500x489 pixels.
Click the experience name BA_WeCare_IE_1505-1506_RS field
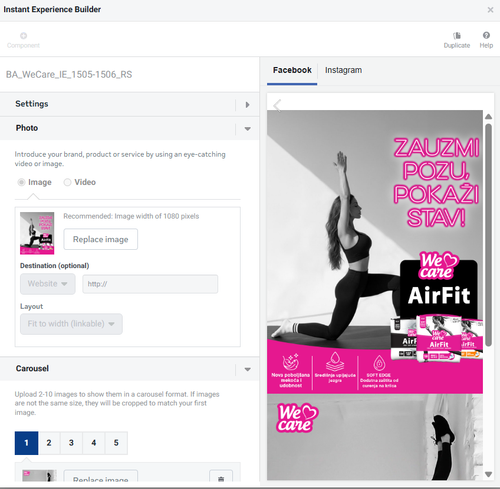(69, 74)
